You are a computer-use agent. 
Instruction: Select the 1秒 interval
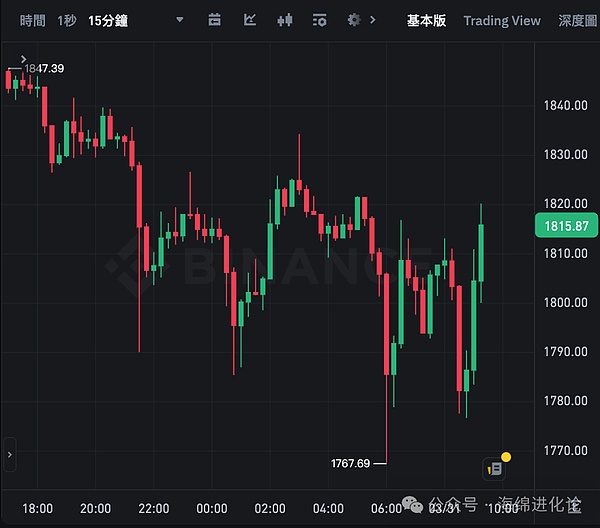point(67,20)
